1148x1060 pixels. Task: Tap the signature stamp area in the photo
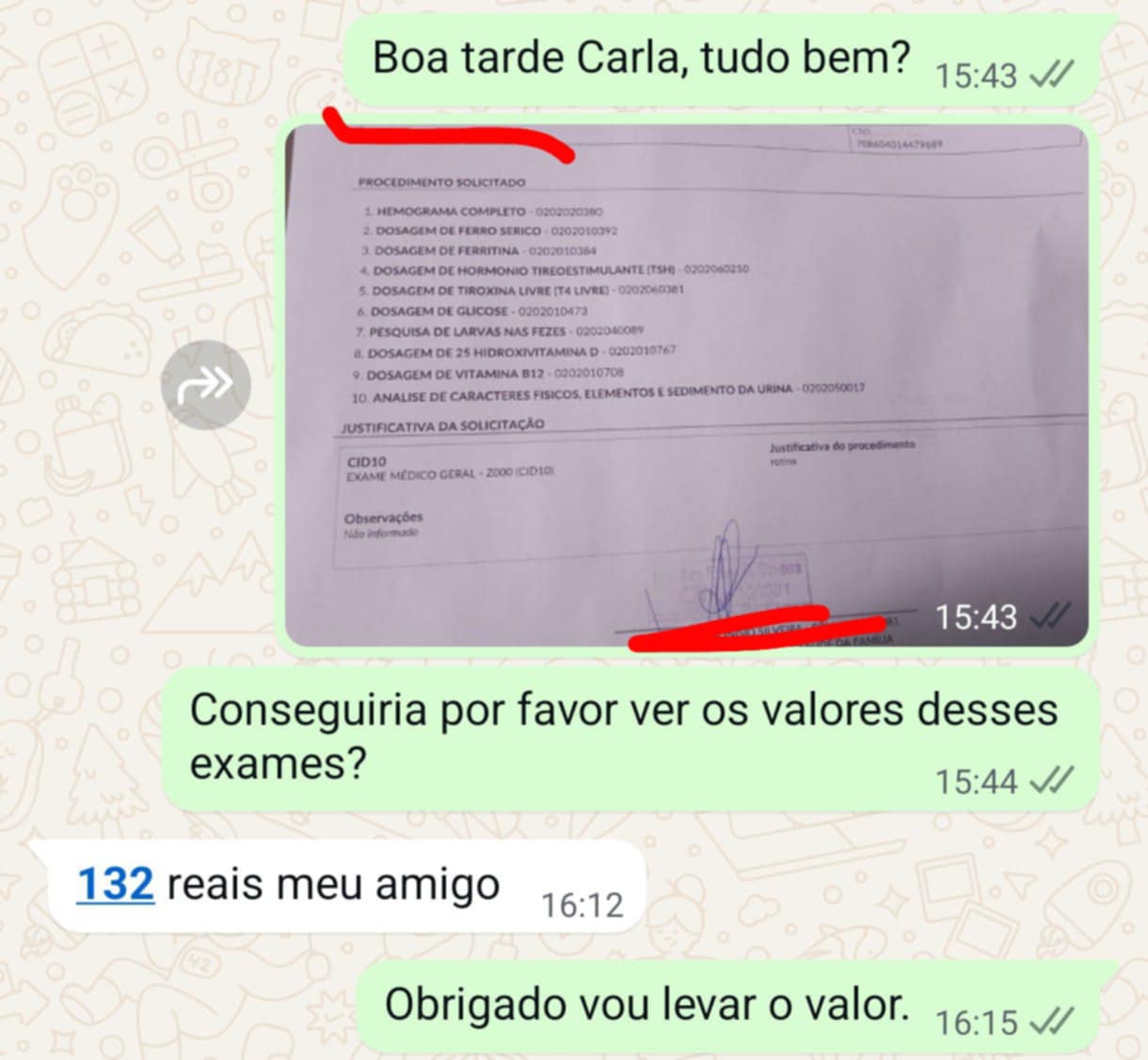(725, 574)
